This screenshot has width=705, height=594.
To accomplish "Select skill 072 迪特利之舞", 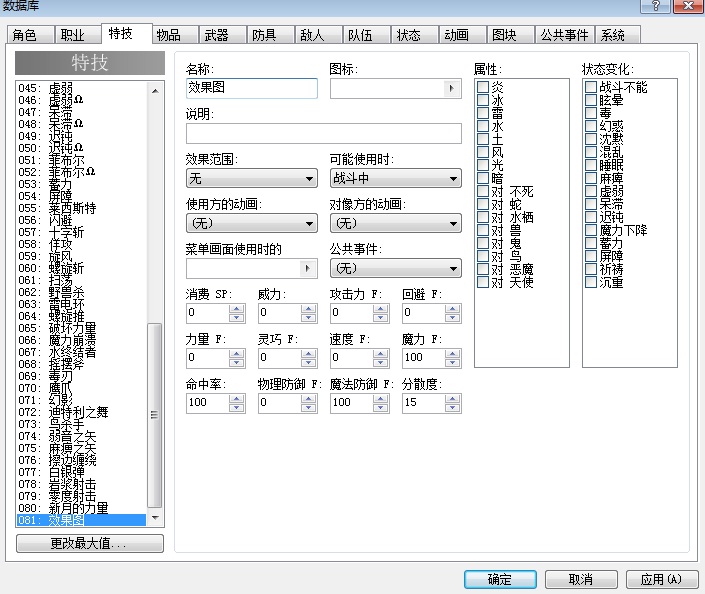I will [81, 412].
